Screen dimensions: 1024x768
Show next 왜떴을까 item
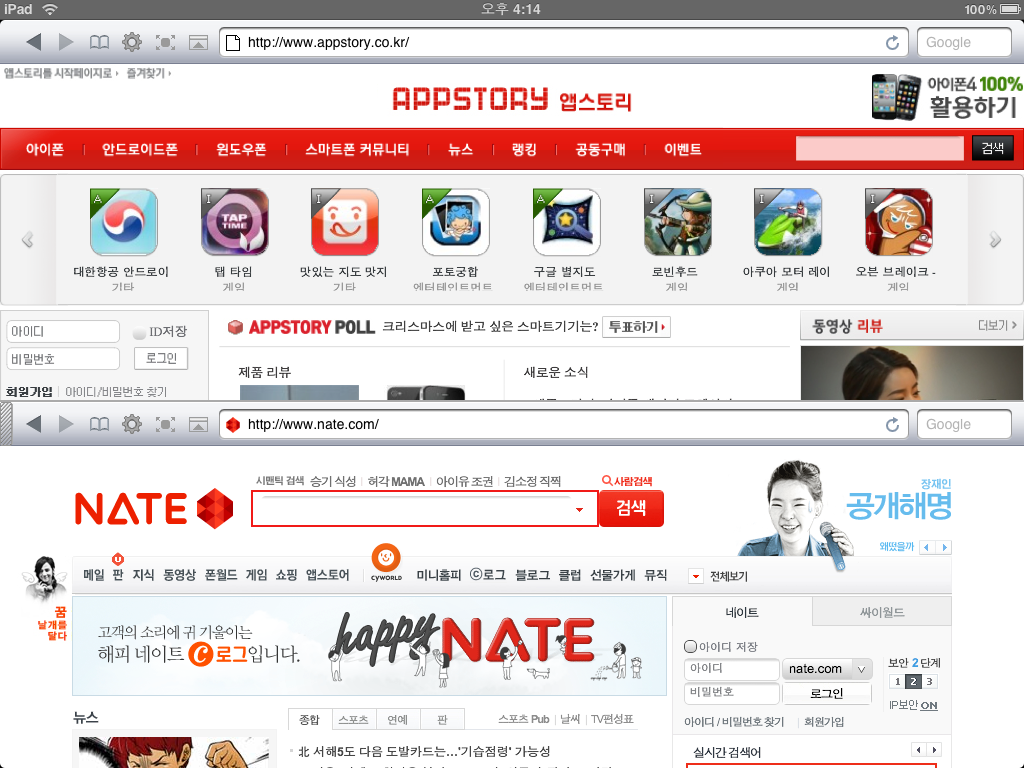pos(944,547)
